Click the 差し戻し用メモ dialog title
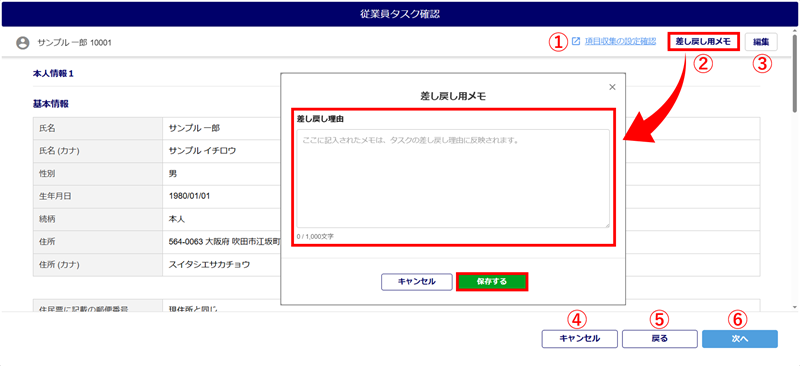This screenshot has height=366, width=800. pyautogui.click(x=453, y=96)
